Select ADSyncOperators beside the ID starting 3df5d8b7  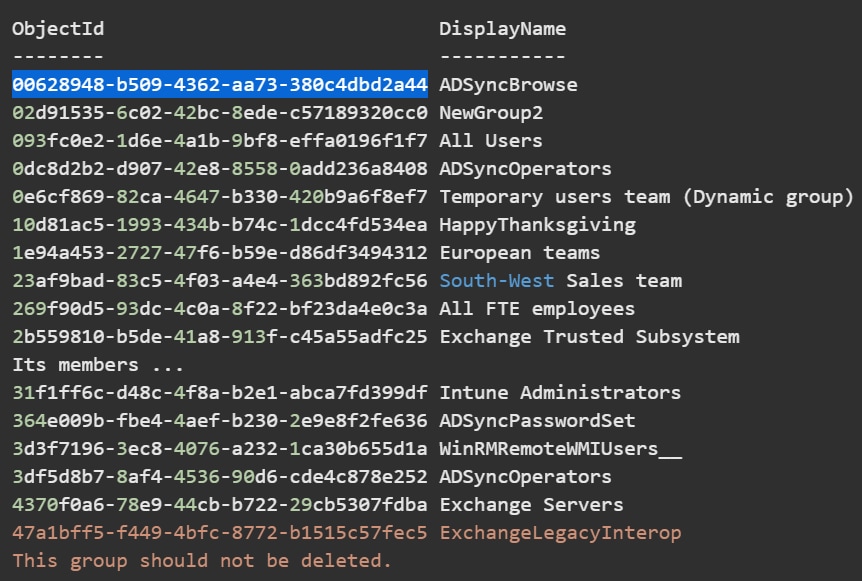pos(526,477)
